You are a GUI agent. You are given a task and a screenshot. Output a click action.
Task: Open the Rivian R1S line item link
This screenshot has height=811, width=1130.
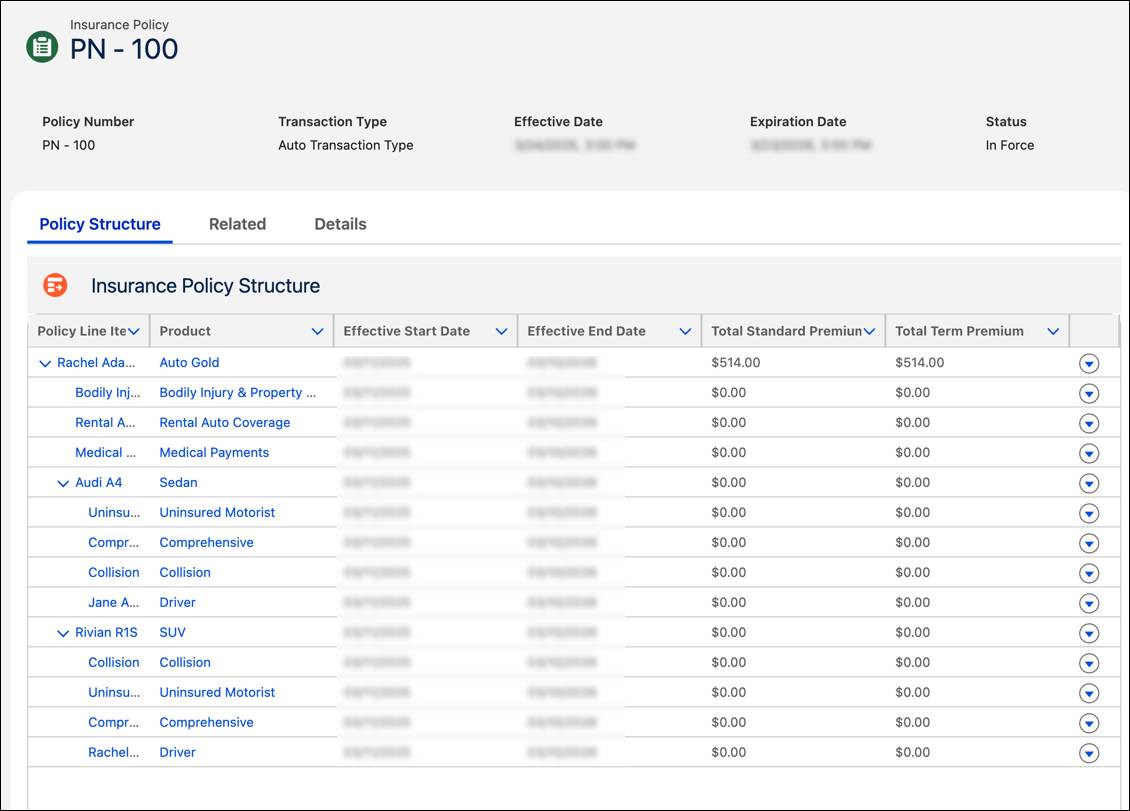[x=106, y=632]
